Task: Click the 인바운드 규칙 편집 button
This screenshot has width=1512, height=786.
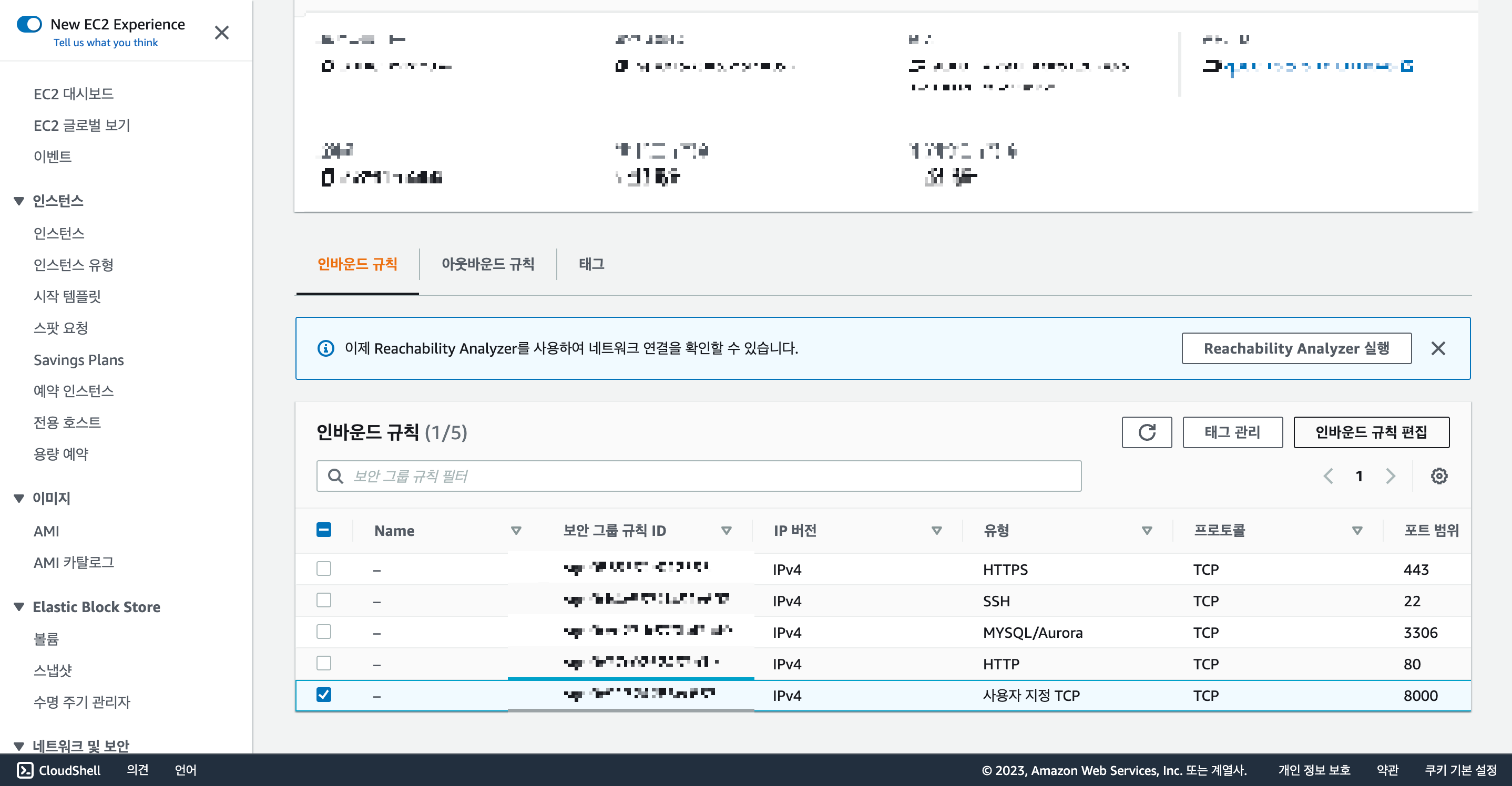Action: (x=1371, y=432)
